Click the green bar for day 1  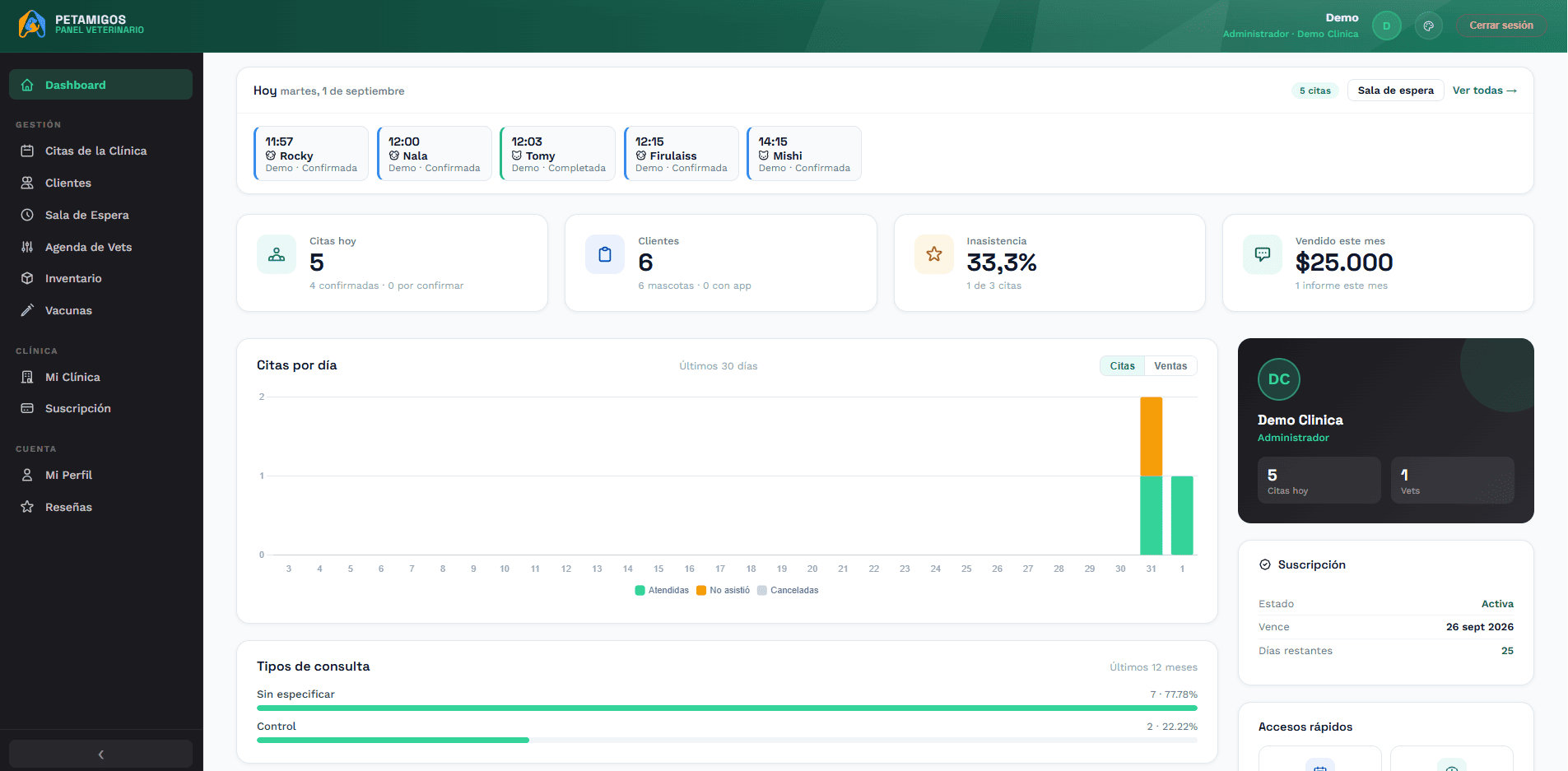(x=1182, y=515)
